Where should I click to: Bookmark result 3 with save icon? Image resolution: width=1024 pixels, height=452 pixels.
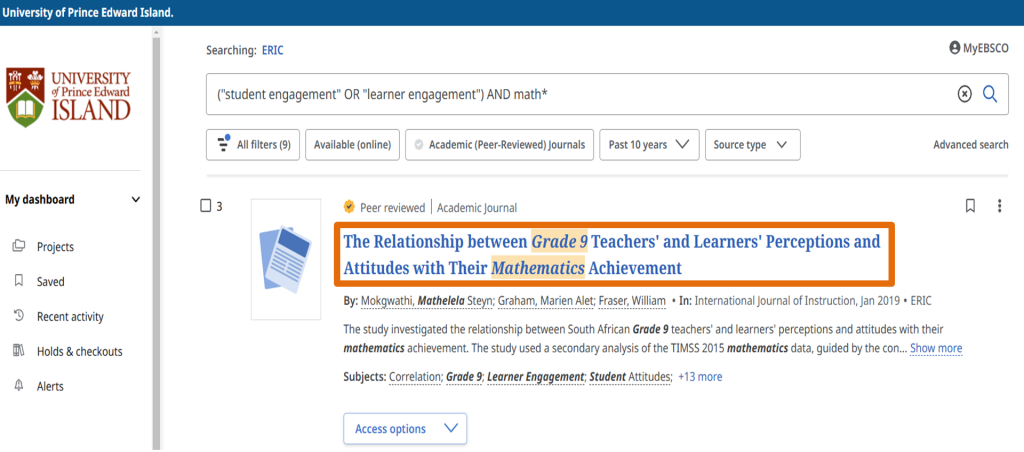[969, 206]
